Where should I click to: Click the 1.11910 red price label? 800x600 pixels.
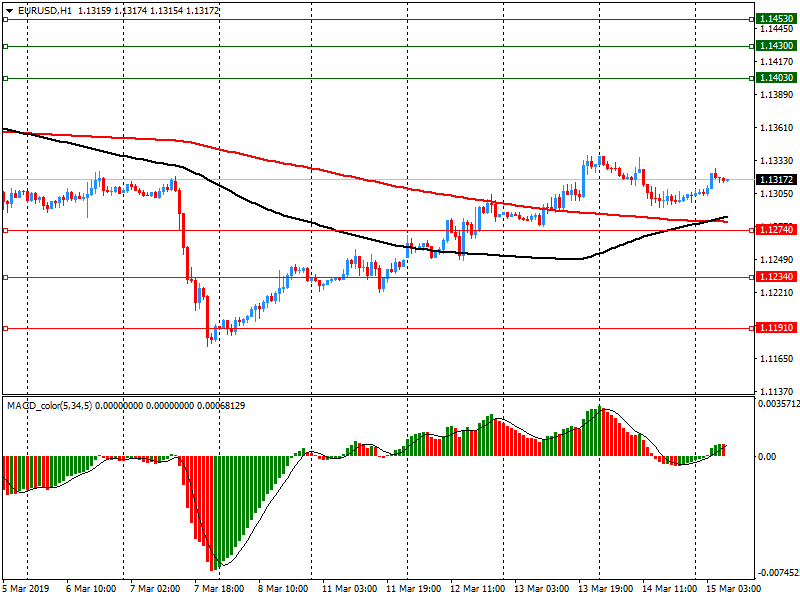[x=776, y=328]
